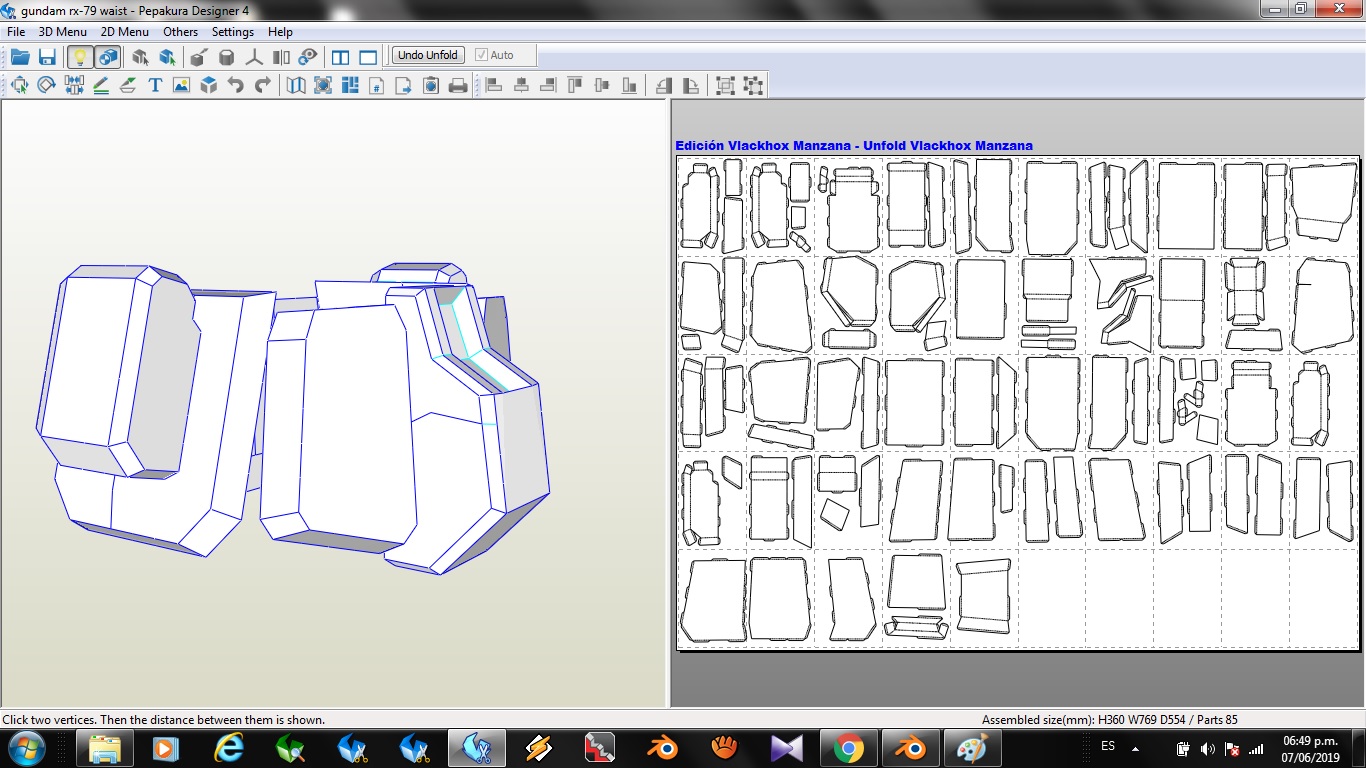1366x768 pixels.
Task: Select the move parts tool with arrows
Action: 19,85
